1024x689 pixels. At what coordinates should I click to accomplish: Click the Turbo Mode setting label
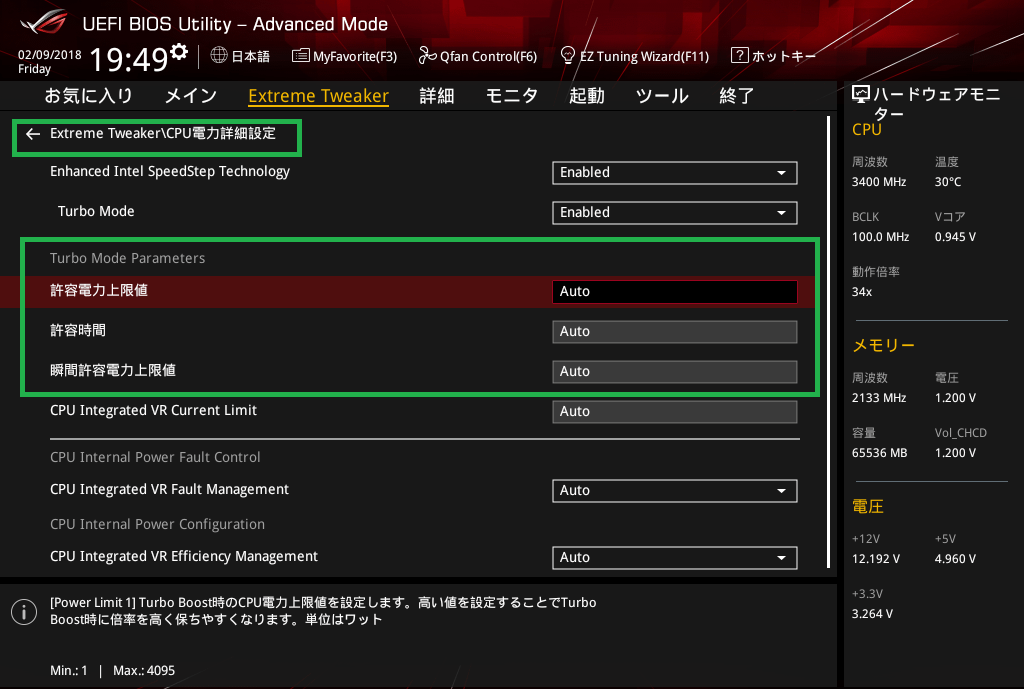96,212
